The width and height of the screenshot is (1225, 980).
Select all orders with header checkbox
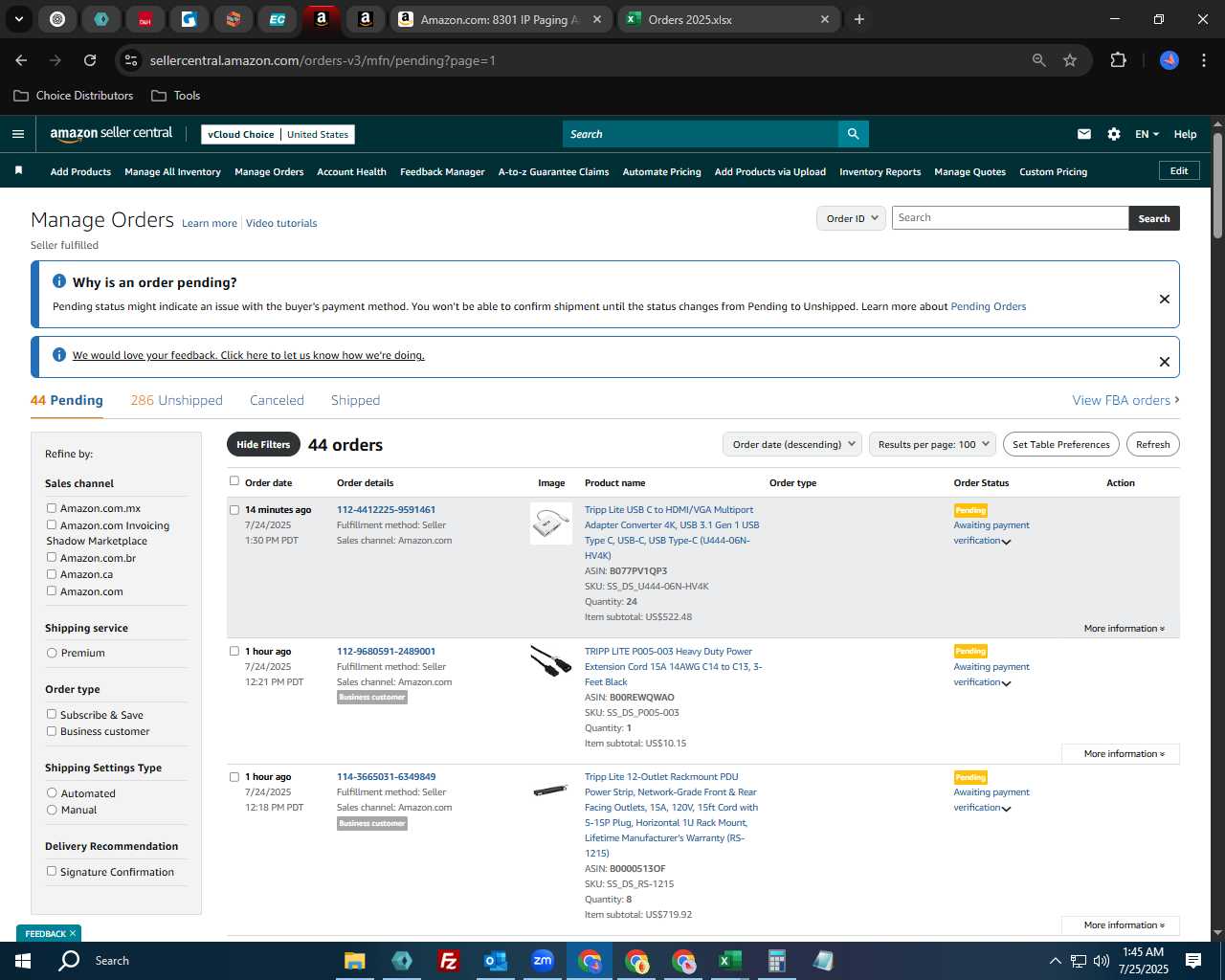tap(234, 481)
